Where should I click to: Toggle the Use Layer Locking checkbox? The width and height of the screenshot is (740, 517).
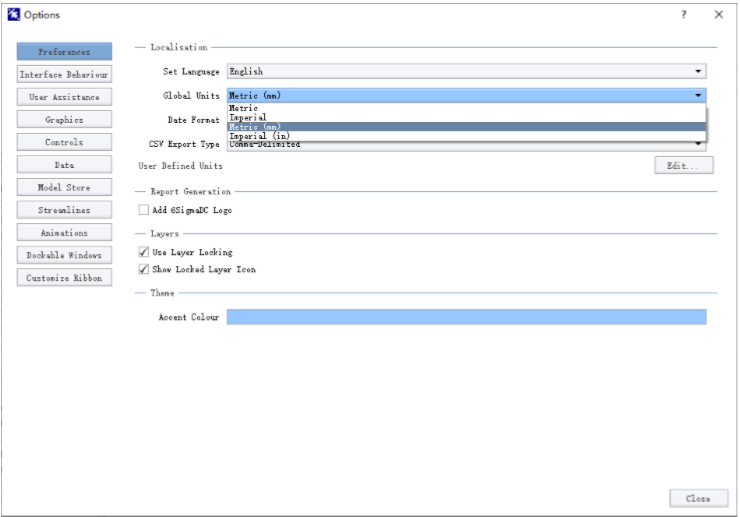tap(144, 252)
